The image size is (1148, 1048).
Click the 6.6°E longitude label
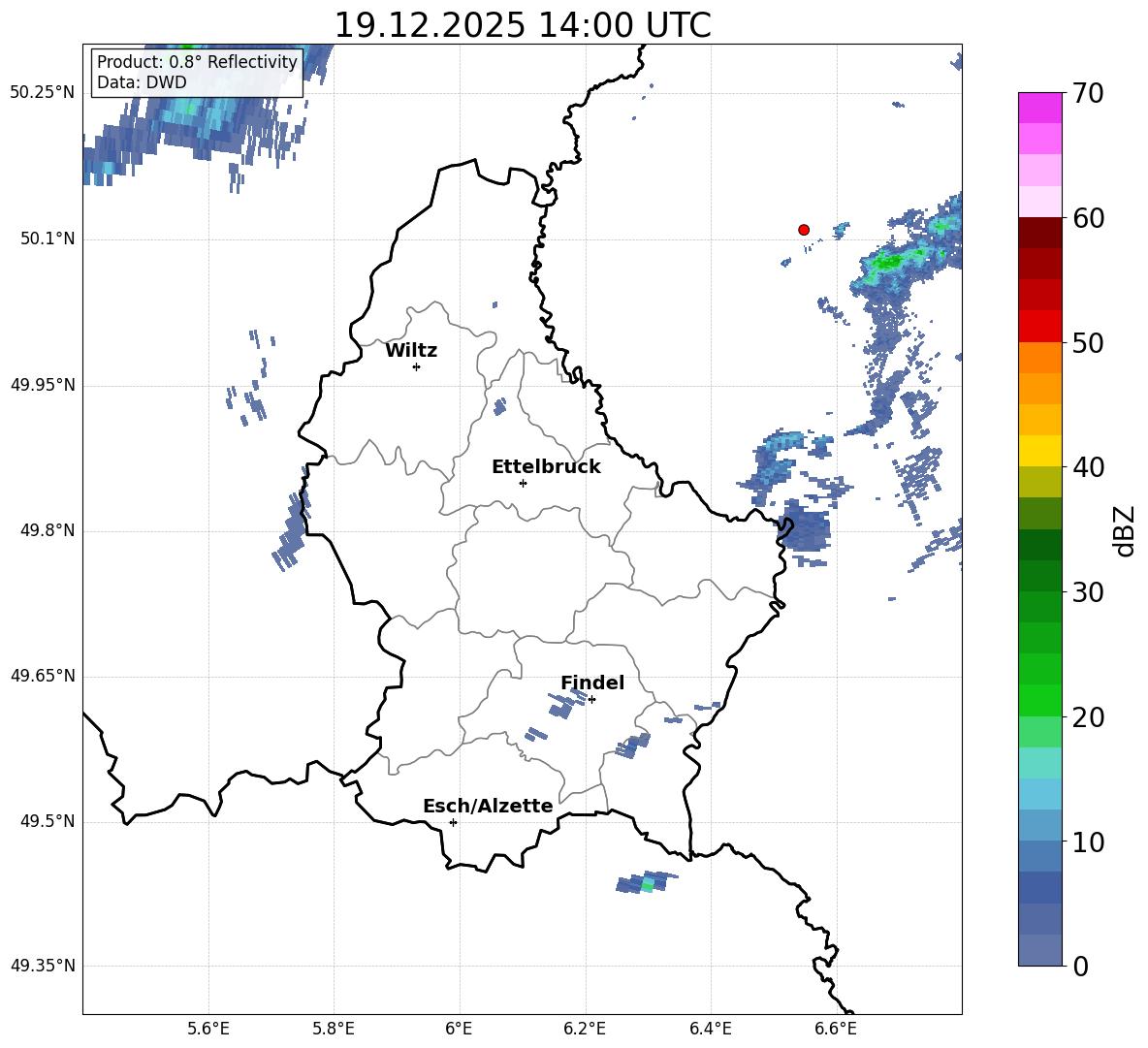tap(836, 1029)
